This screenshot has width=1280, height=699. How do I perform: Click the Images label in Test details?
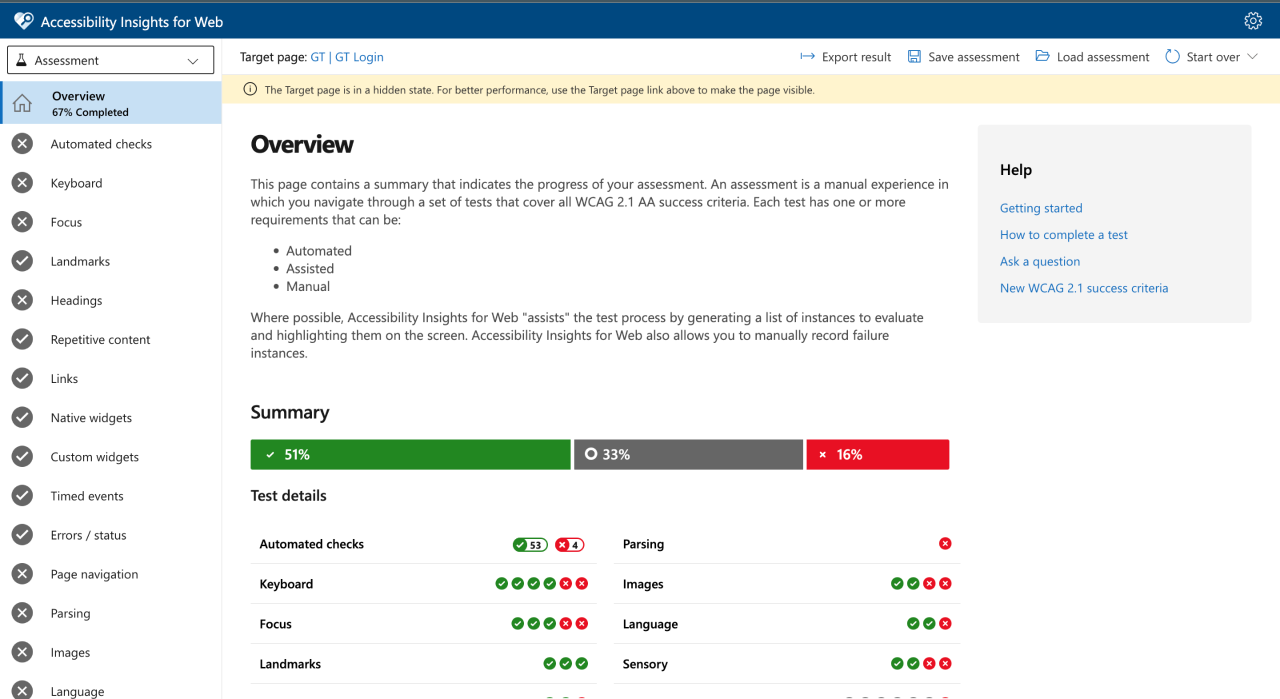[643, 584]
